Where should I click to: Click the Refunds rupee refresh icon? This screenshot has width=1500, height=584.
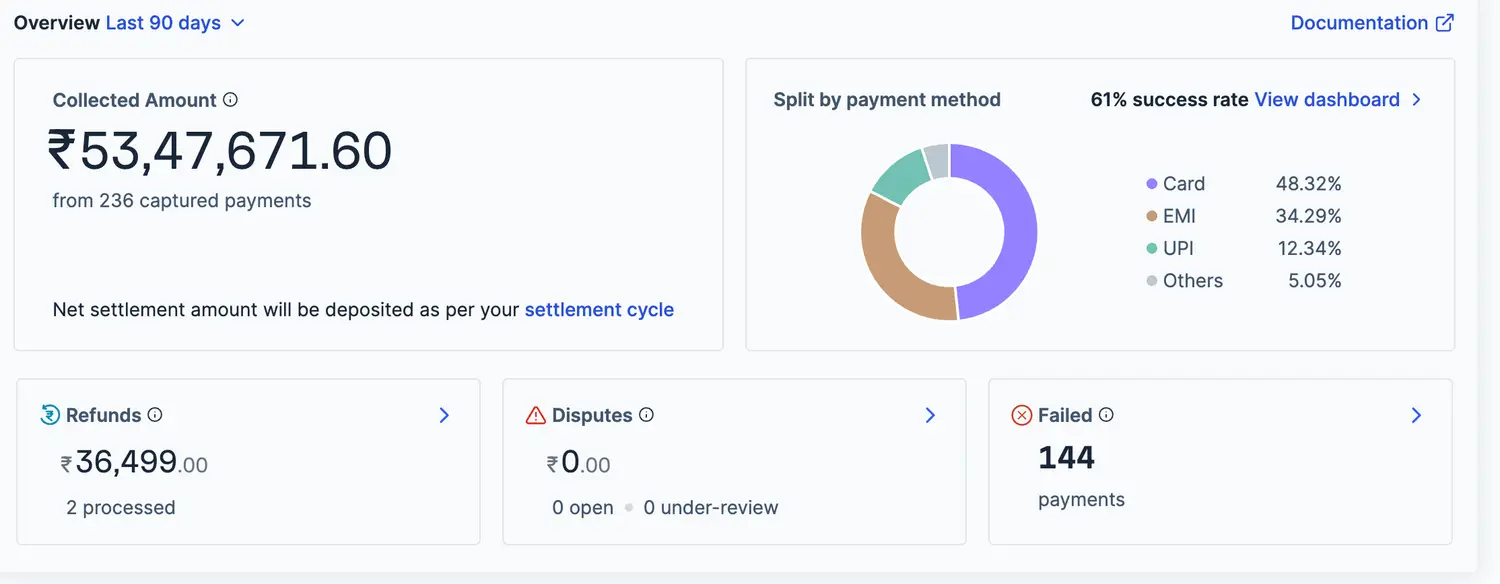(x=50, y=415)
